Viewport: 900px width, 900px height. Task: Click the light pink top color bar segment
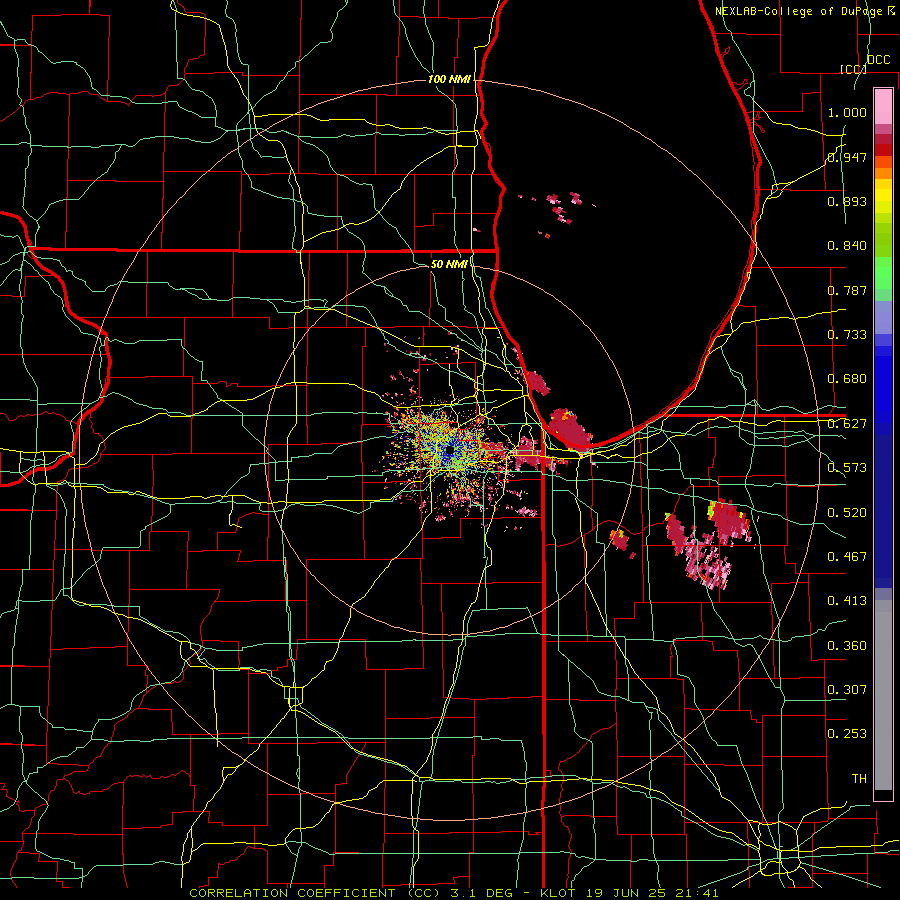point(883,106)
